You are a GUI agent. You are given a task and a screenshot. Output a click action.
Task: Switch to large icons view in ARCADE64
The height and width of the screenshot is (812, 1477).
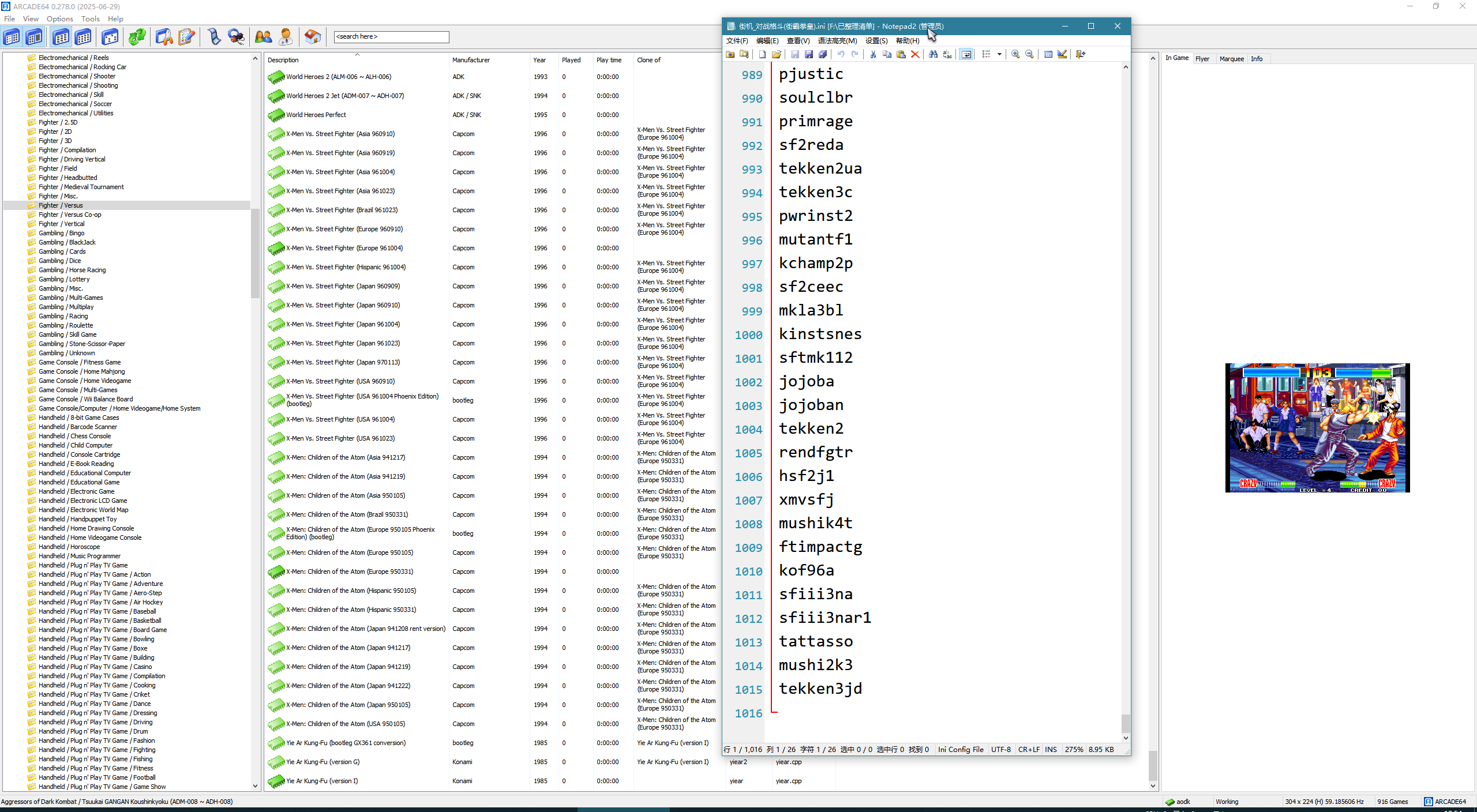click(61, 37)
